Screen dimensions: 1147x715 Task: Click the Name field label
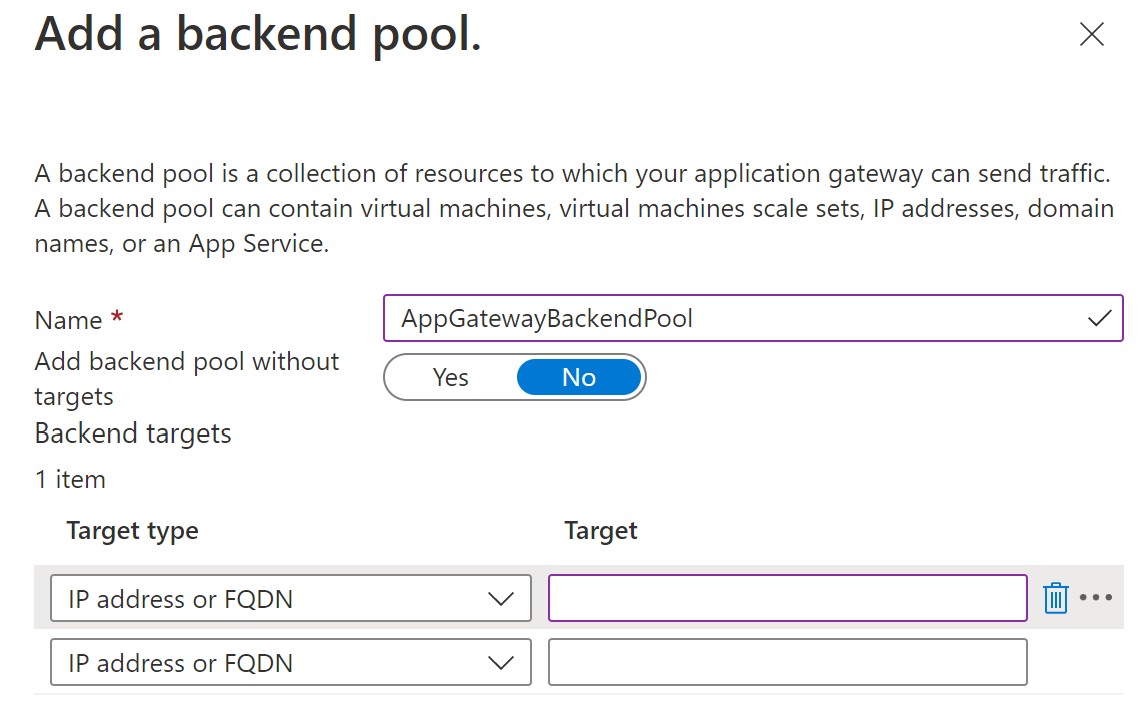[x=68, y=320]
